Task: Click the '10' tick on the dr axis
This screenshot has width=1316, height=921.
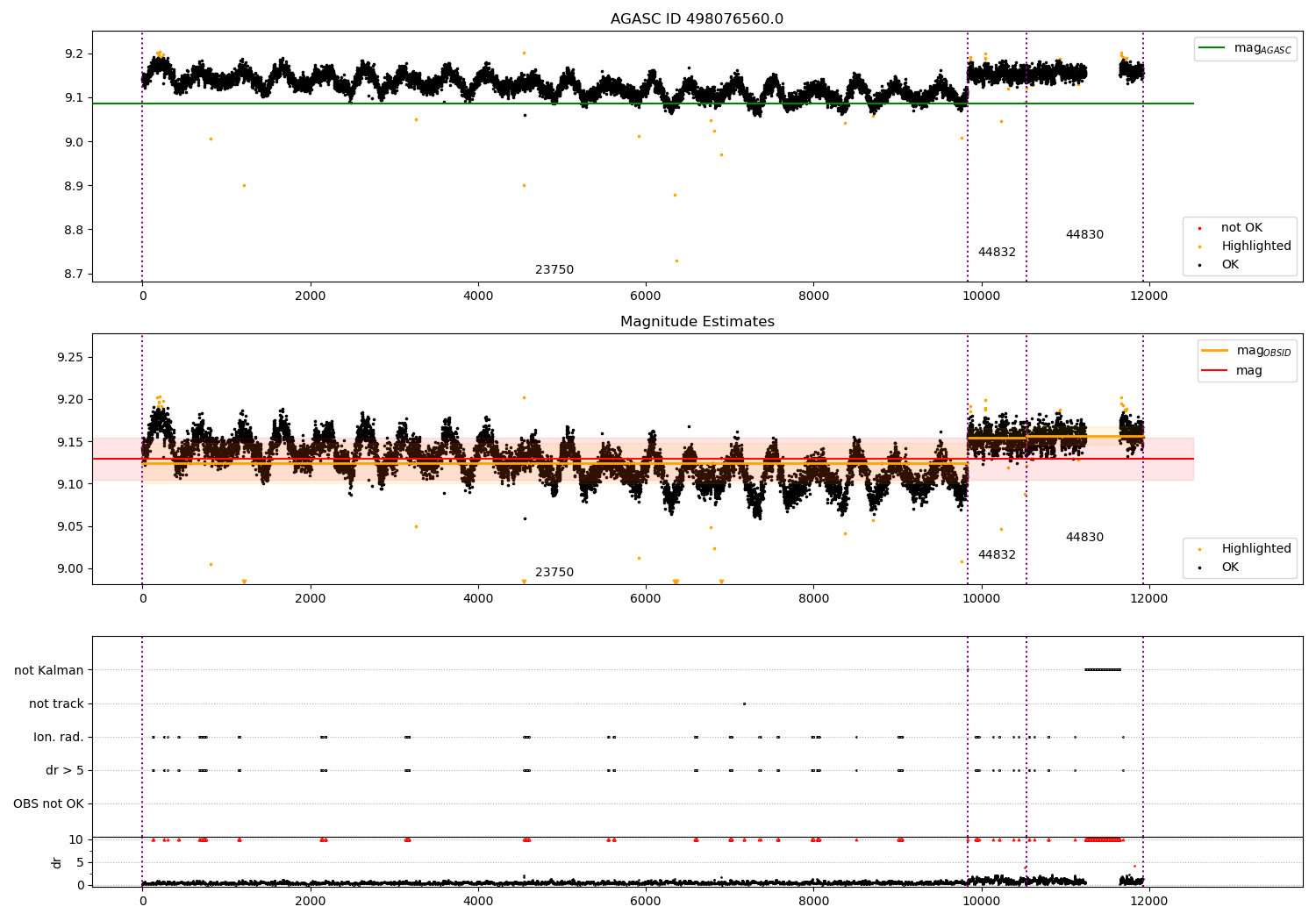Action: (76, 840)
